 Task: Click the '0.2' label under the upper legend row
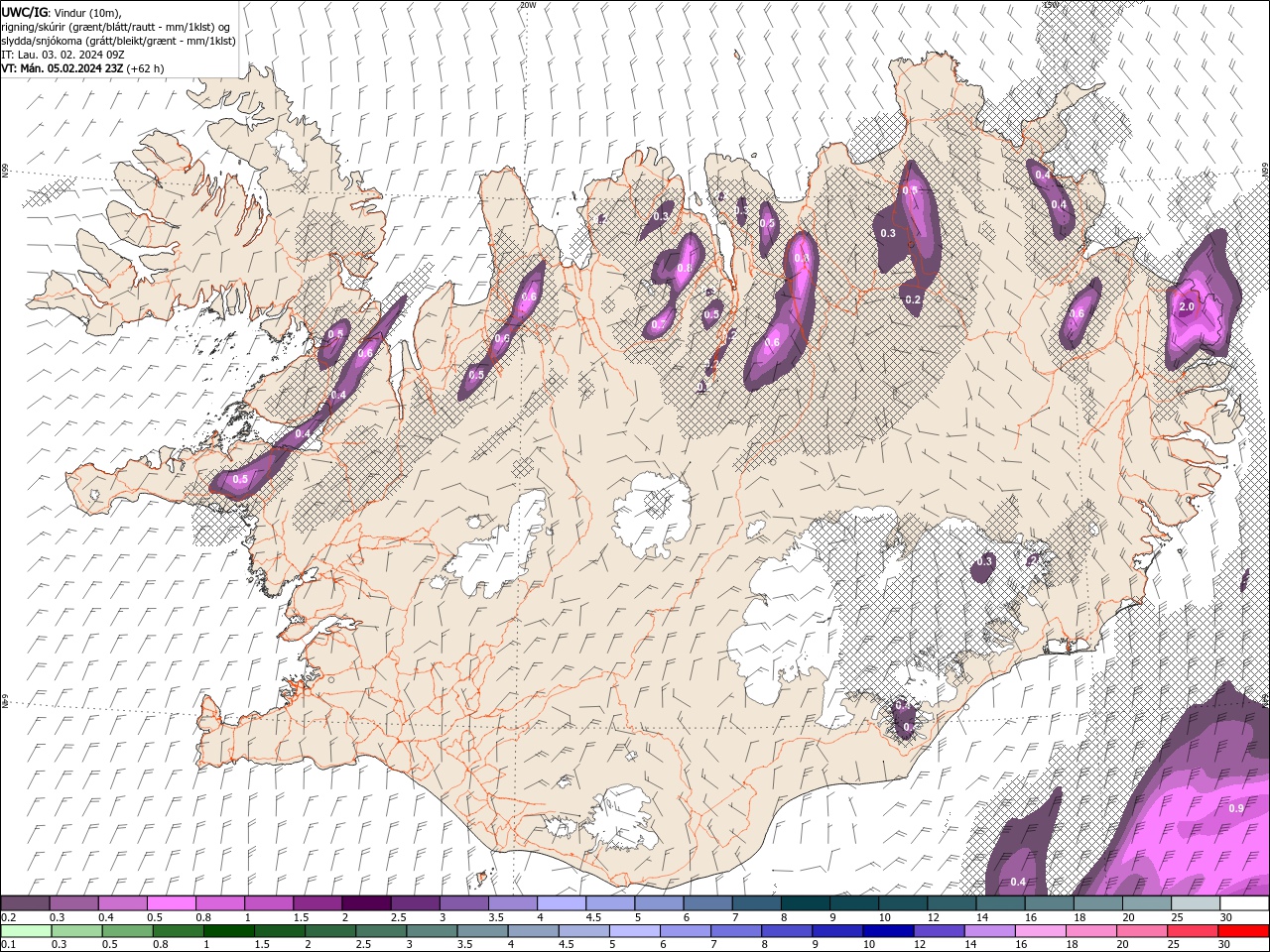tap(7, 917)
